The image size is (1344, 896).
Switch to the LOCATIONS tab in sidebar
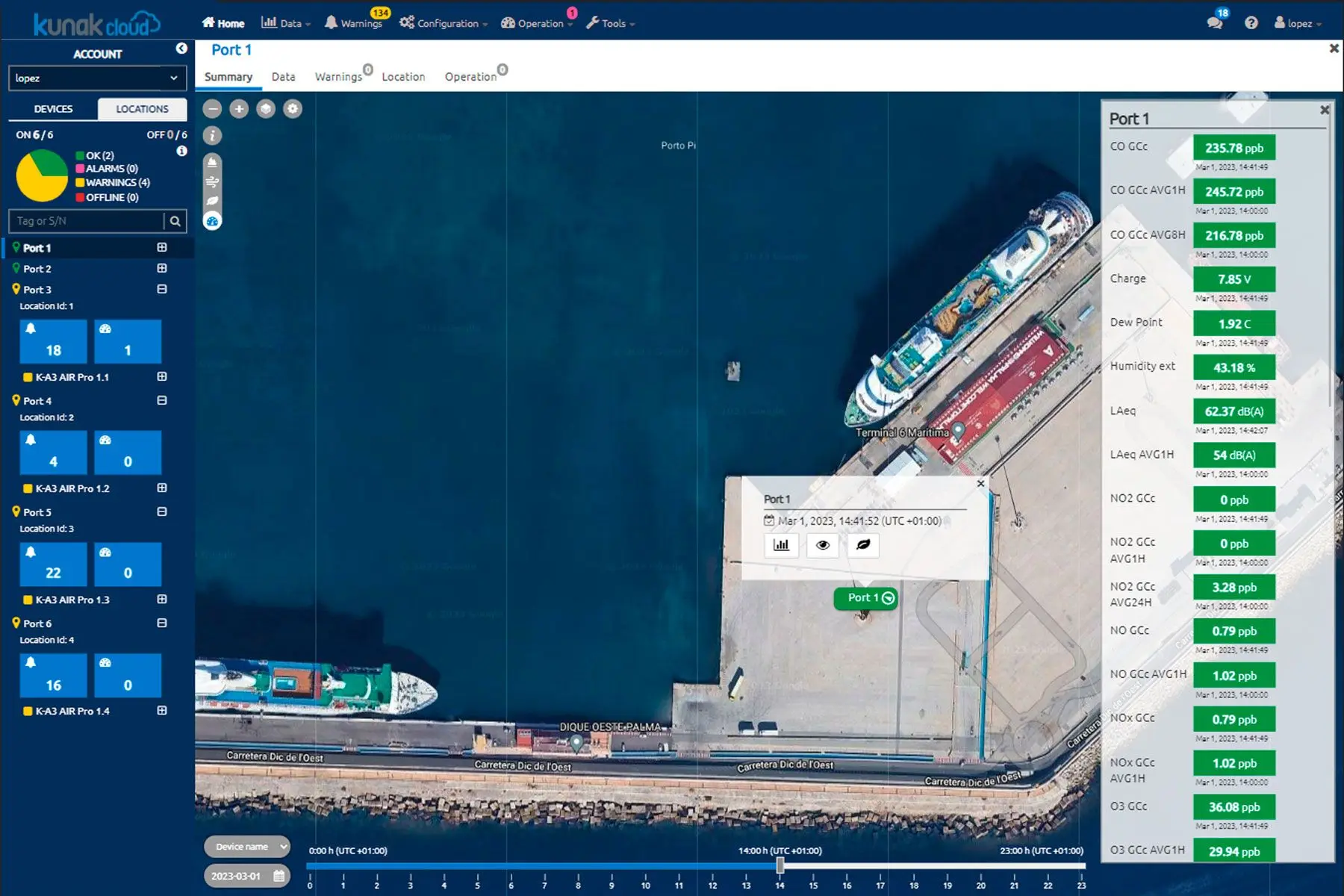click(142, 109)
